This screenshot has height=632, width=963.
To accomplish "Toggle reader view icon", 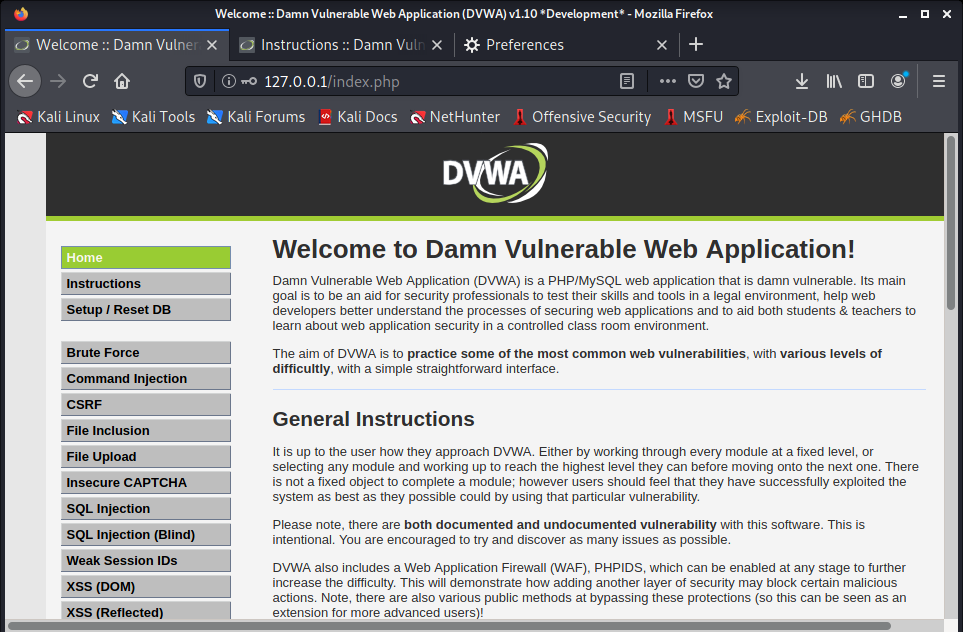I will click(626, 81).
